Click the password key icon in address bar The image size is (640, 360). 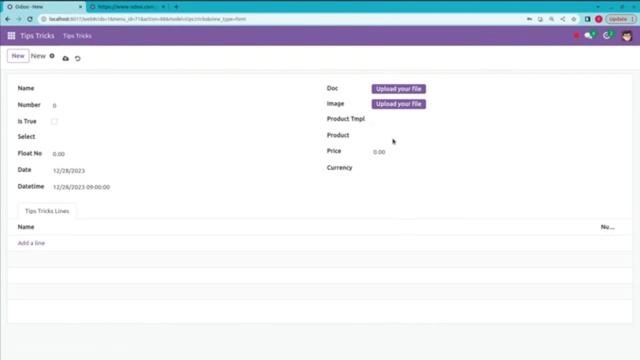coord(529,19)
